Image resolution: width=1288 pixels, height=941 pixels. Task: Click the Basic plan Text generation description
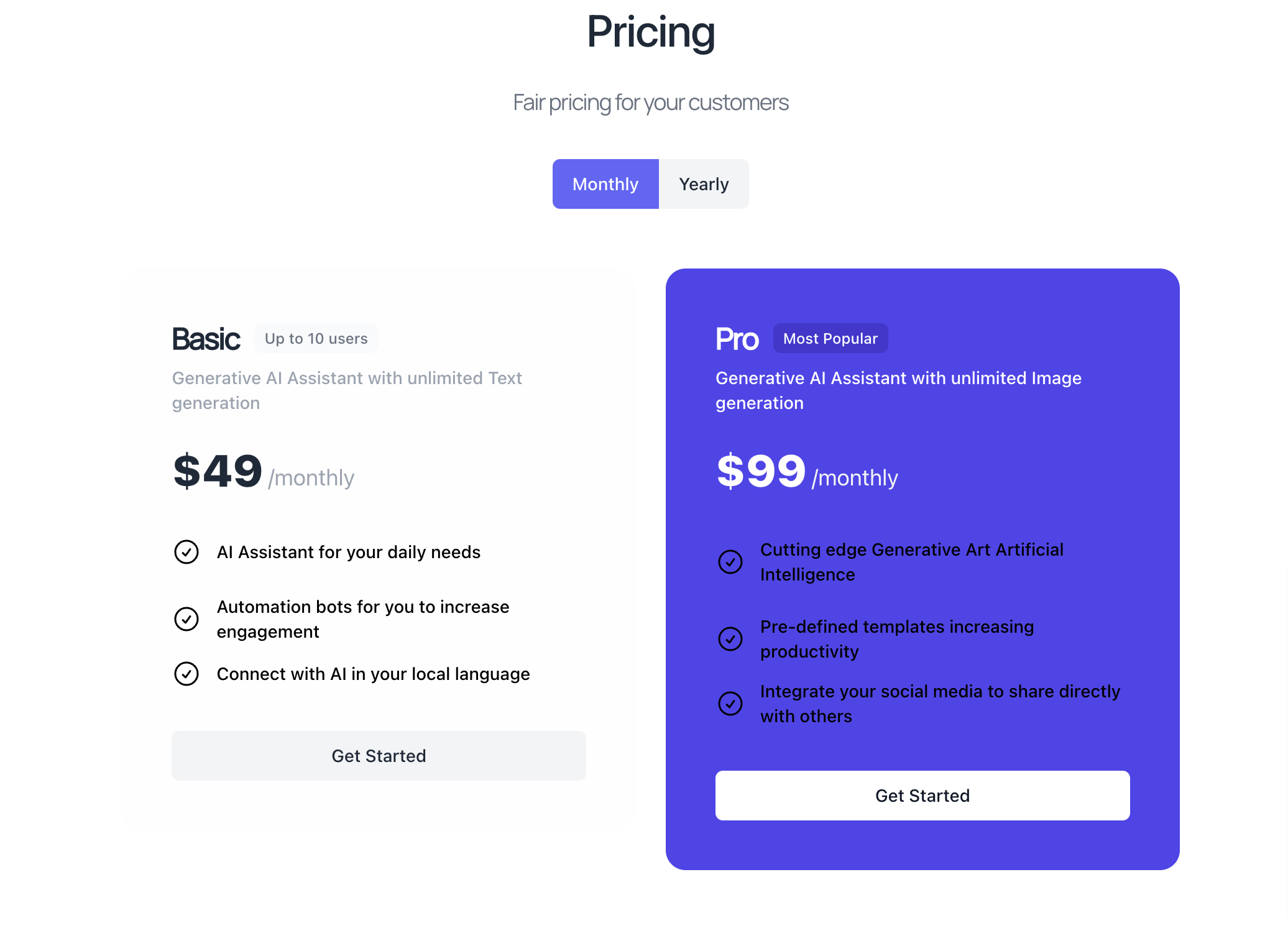tap(347, 390)
